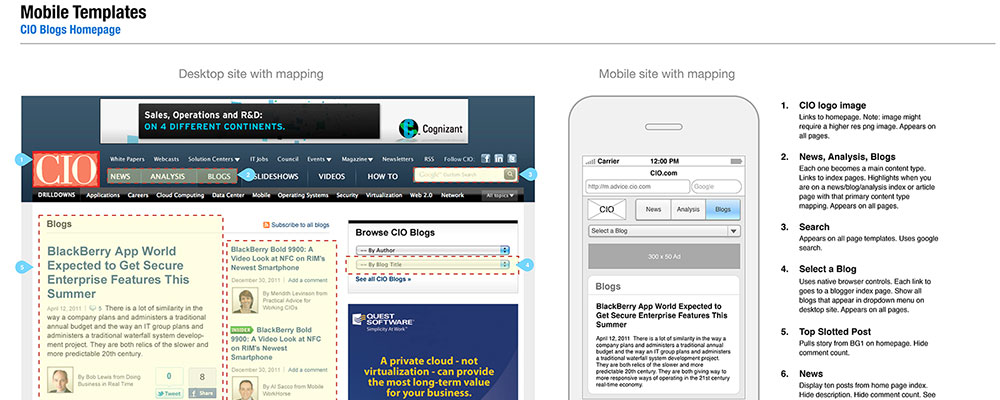Click the mobile Google search field
The width and height of the screenshot is (1000, 400).
716,187
